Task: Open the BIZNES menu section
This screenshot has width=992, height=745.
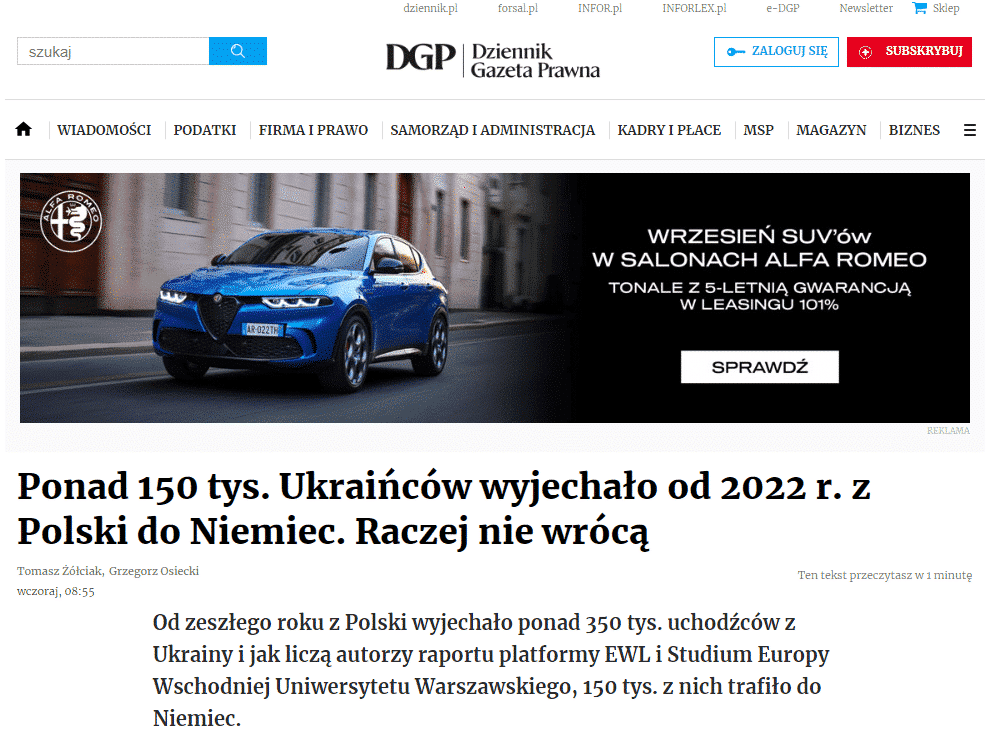Action: point(914,130)
